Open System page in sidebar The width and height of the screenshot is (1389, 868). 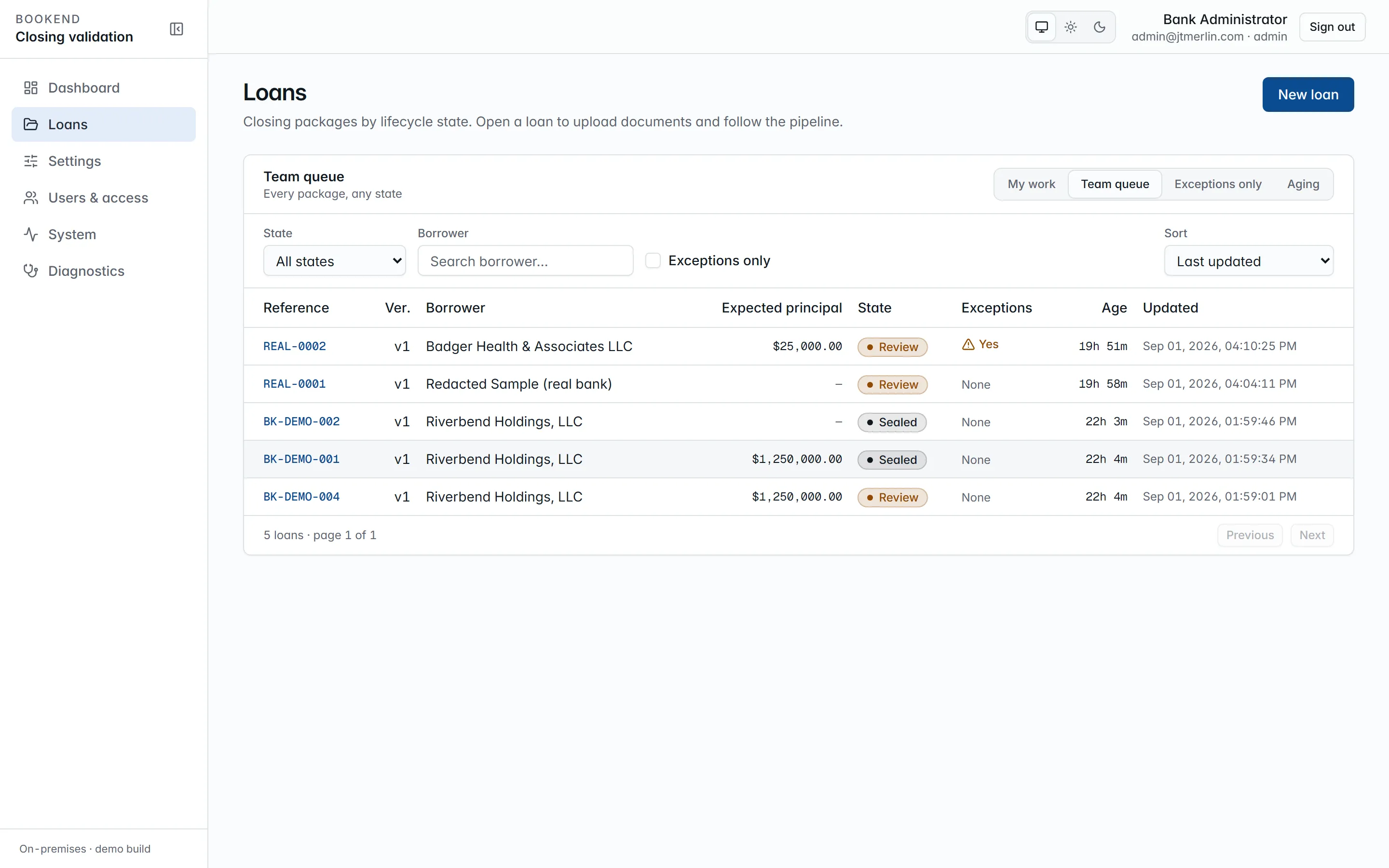[103, 234]
